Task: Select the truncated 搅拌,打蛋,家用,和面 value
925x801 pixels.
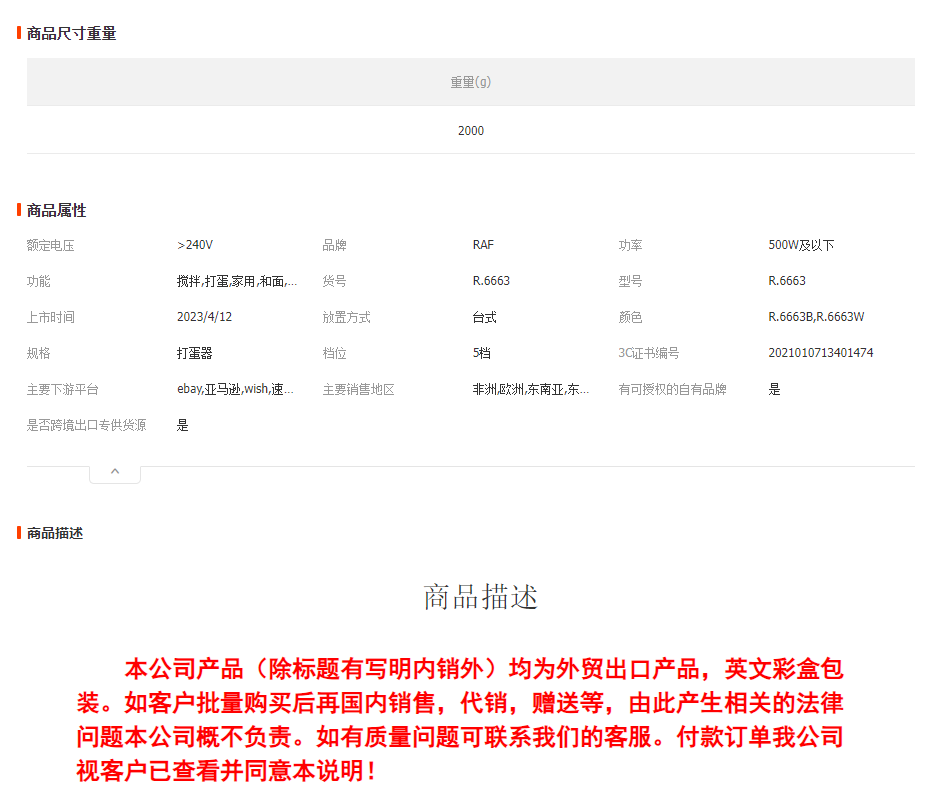Action: click(x=237, y=281)
